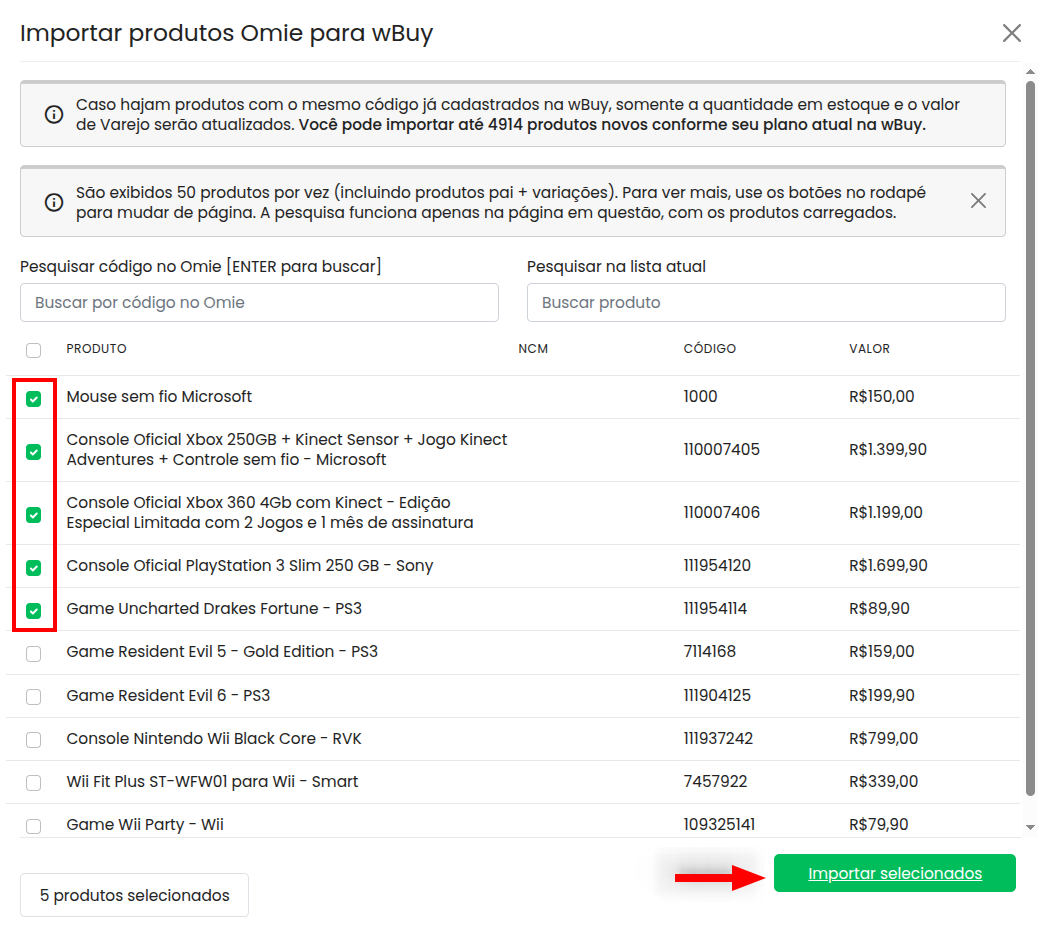This screenshot has width=1044, height=925.
Task: Click the scrollbar down arrow
Action: 1031,827
